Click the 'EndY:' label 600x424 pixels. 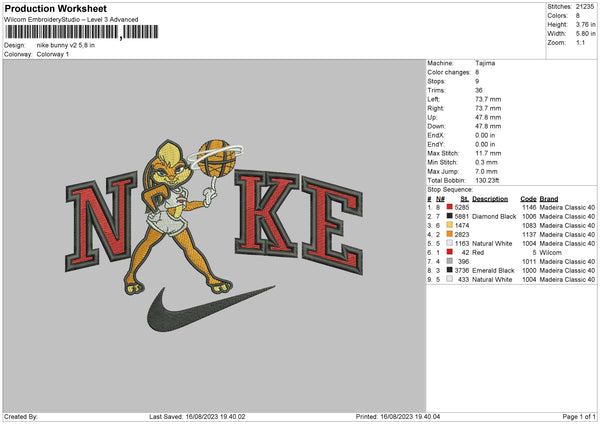pos(436,144)
